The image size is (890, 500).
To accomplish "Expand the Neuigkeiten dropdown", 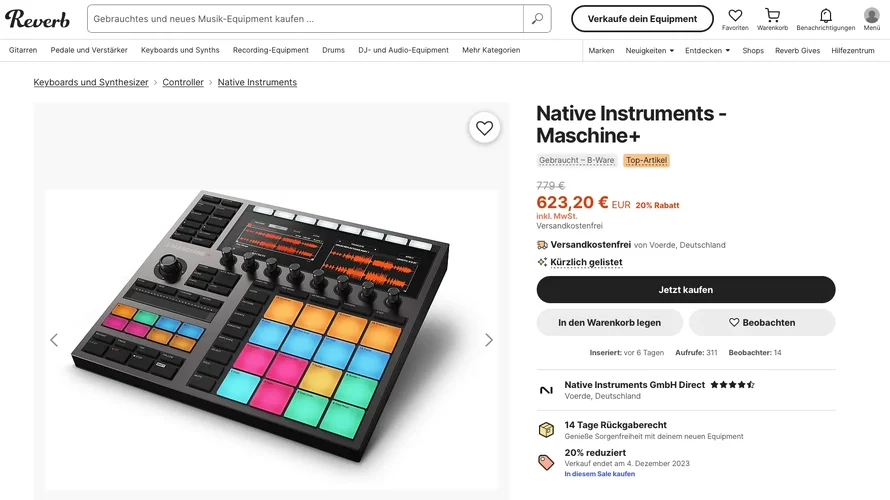I will (x=650, y=50).
